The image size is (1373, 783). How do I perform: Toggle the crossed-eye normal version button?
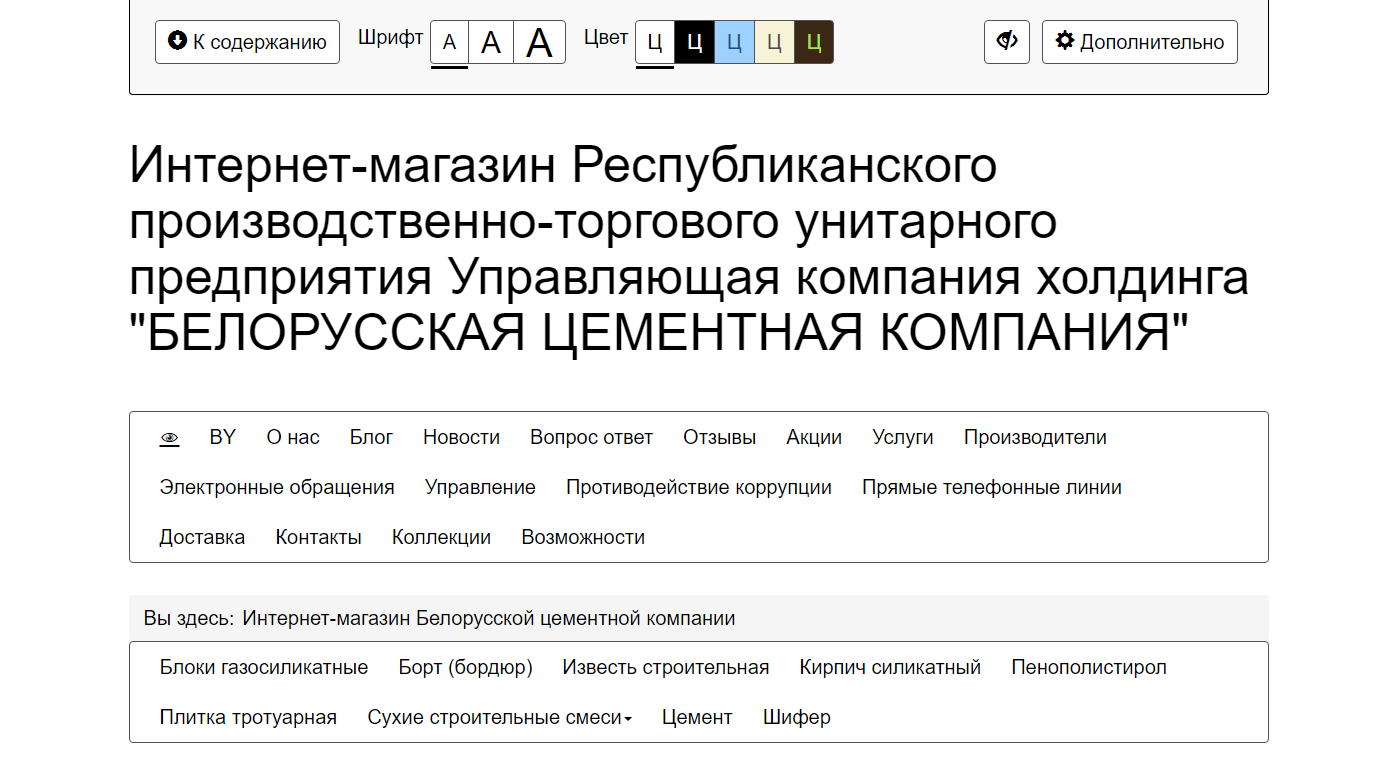tap(1007, 42)
